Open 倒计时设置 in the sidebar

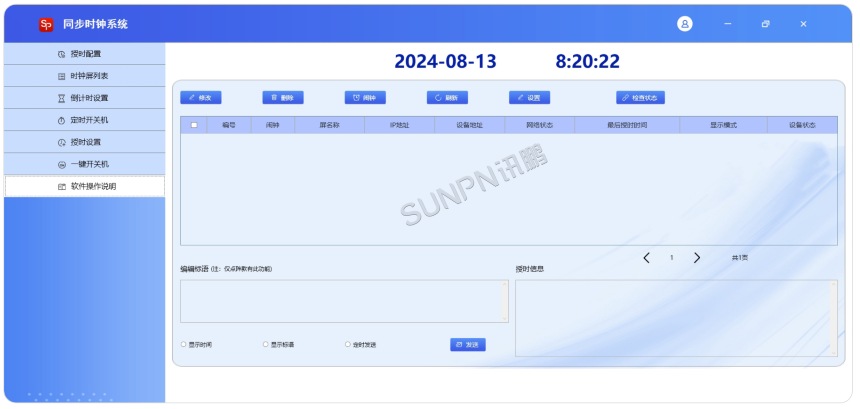pos(84,98)
